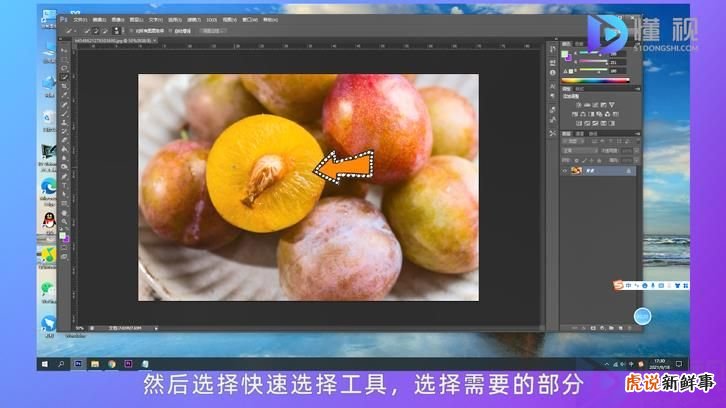Toggle lock transparent pixels
Image resolution: width=726 pixels, height=408 pixels.
tap(576, 160)
